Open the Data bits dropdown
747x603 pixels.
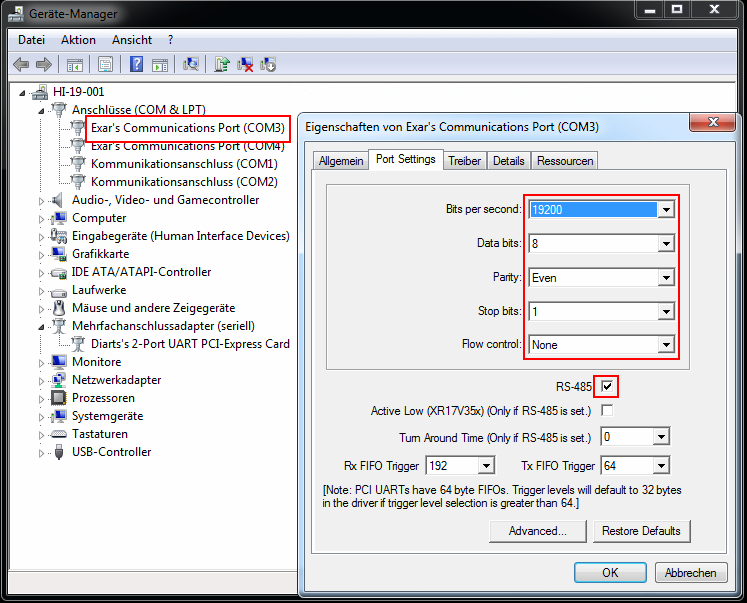click(666, 244)
